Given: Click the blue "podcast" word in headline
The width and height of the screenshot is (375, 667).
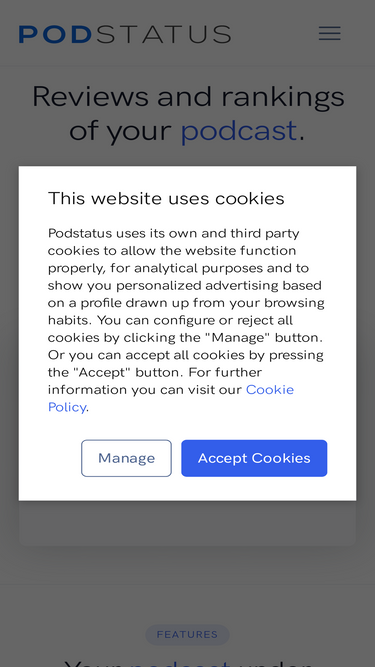Looking at the screenshot, I should (x=239, y=131).
